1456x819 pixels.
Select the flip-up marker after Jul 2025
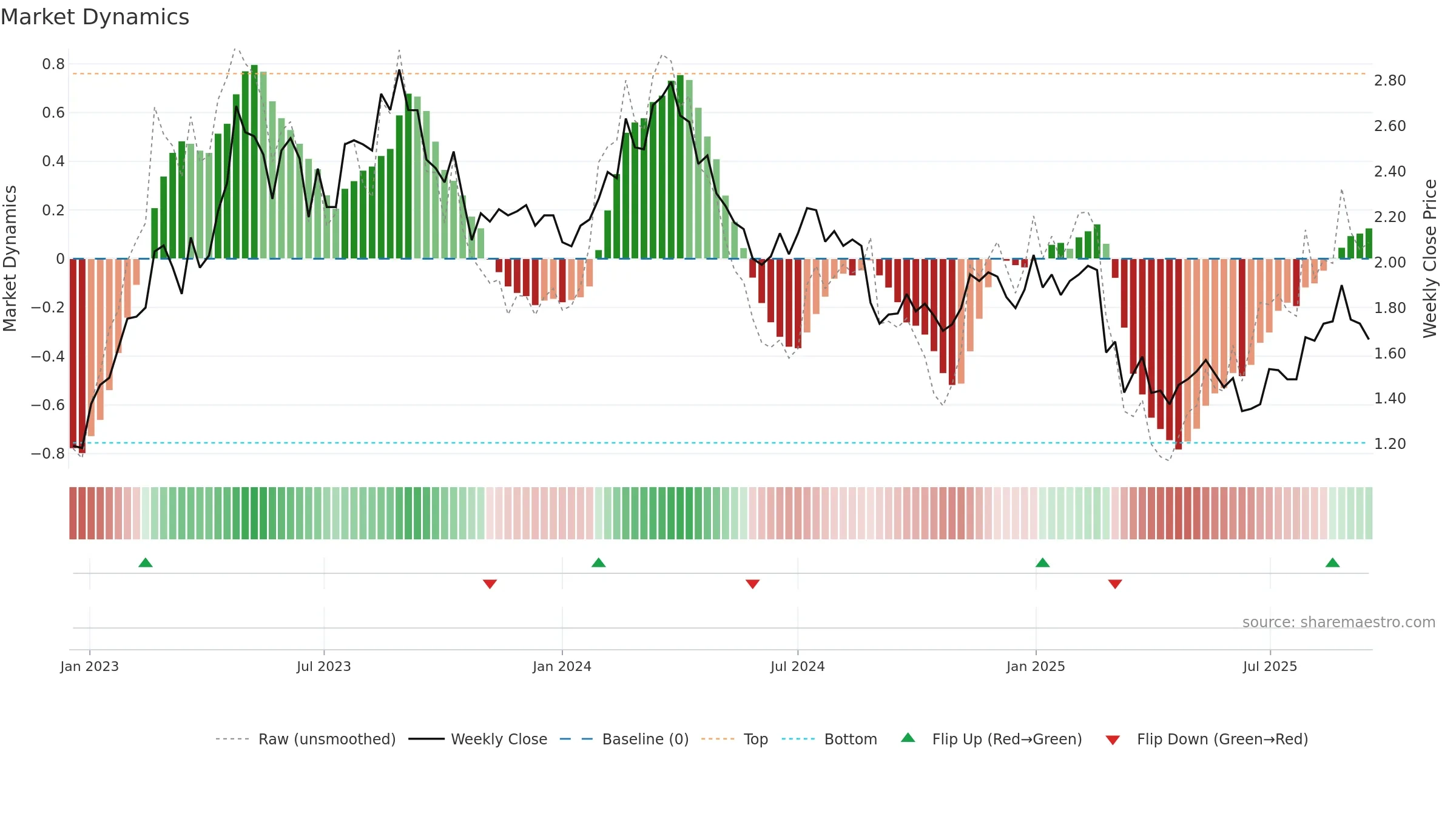click(1333, 562)
